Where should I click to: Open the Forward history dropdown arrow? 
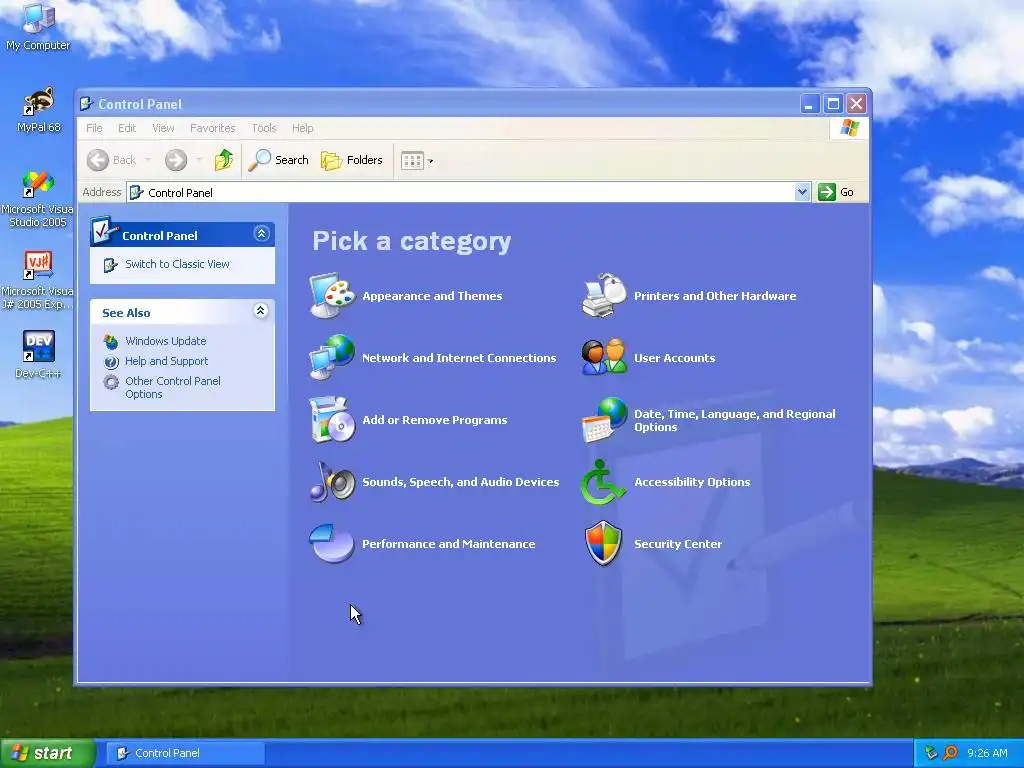click(199, 160)
